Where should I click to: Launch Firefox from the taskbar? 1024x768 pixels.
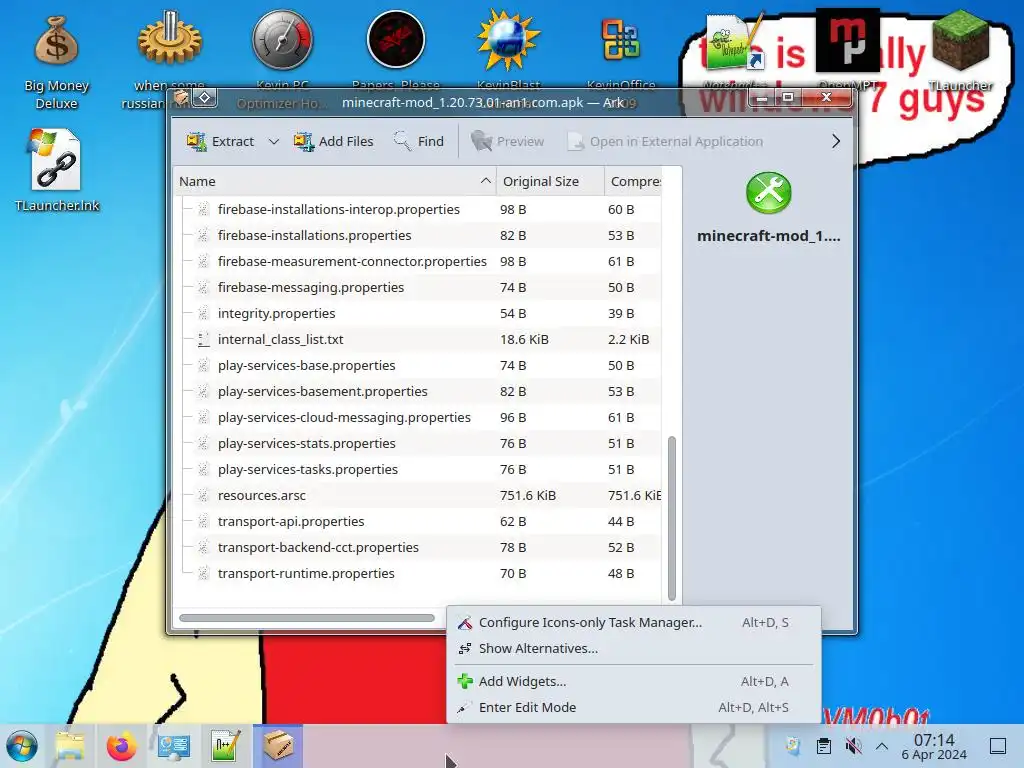click(x=121, y=746)
